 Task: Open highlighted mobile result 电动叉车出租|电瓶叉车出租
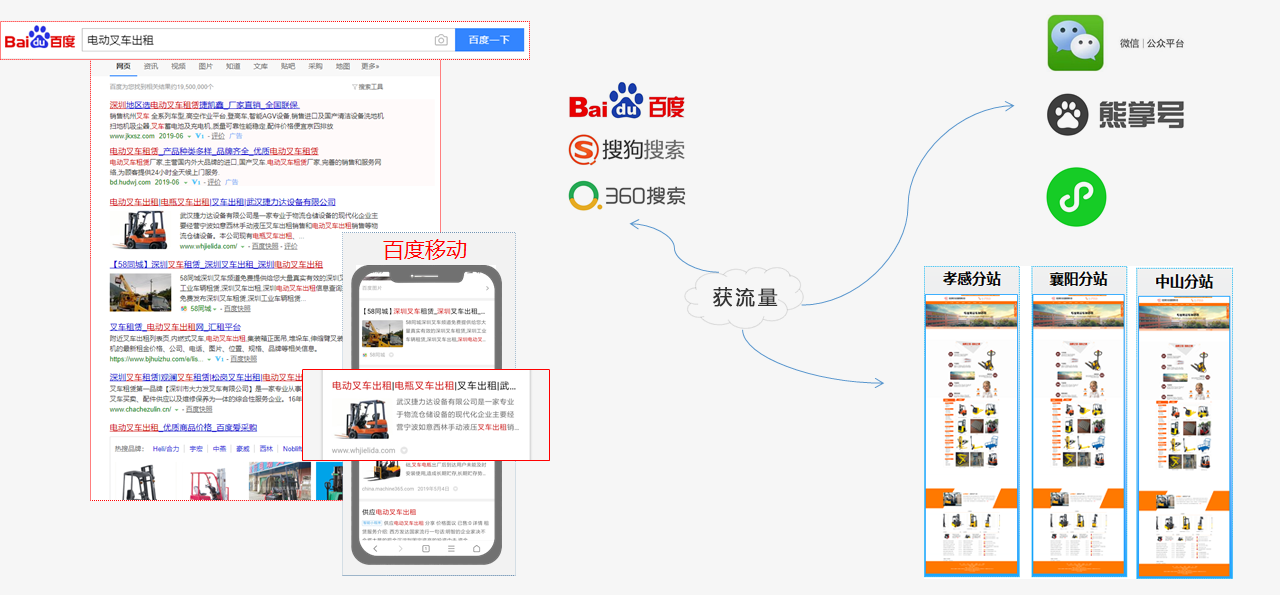424,386
